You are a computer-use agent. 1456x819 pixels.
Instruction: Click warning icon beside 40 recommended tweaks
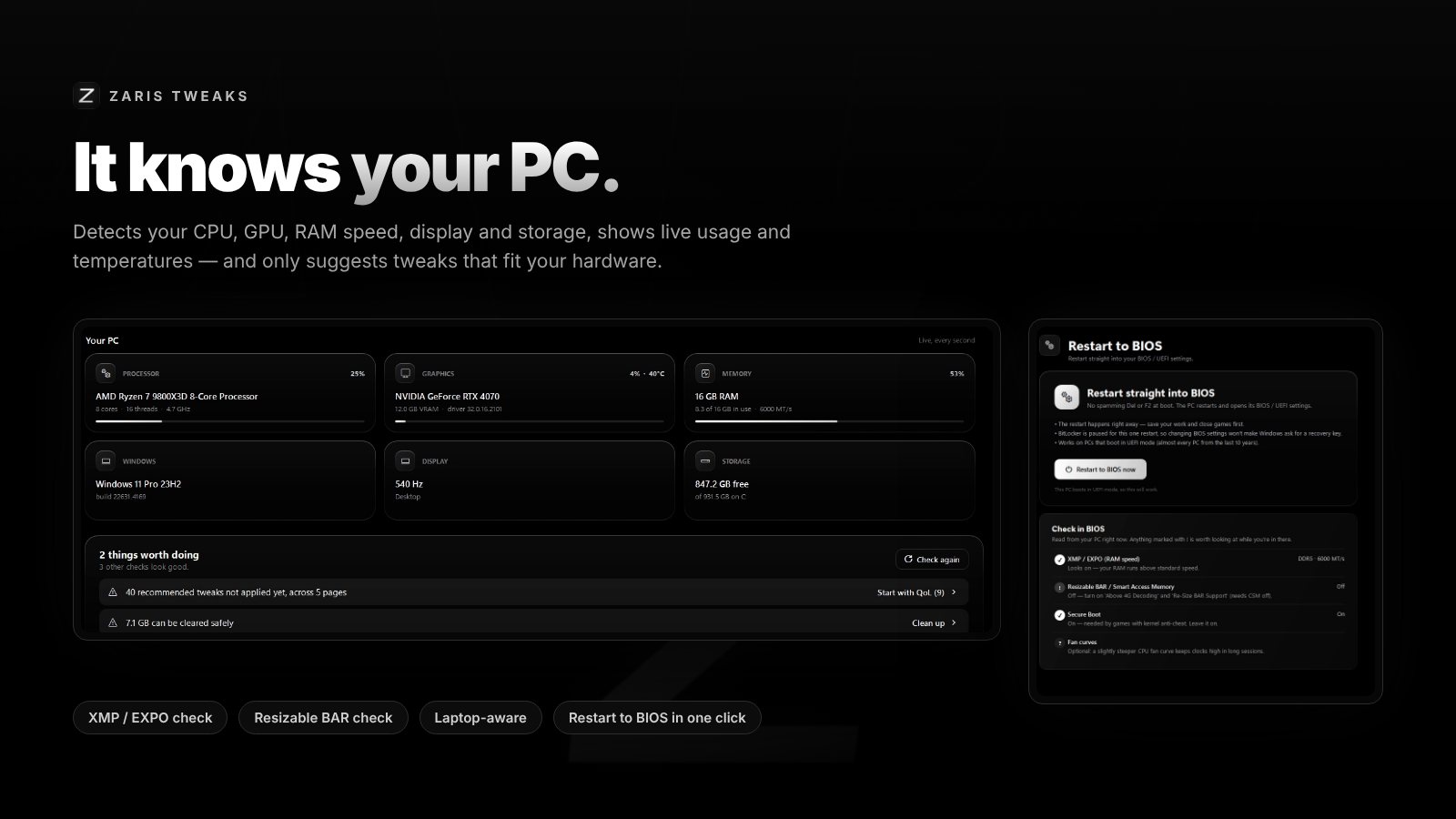[113, 592]
